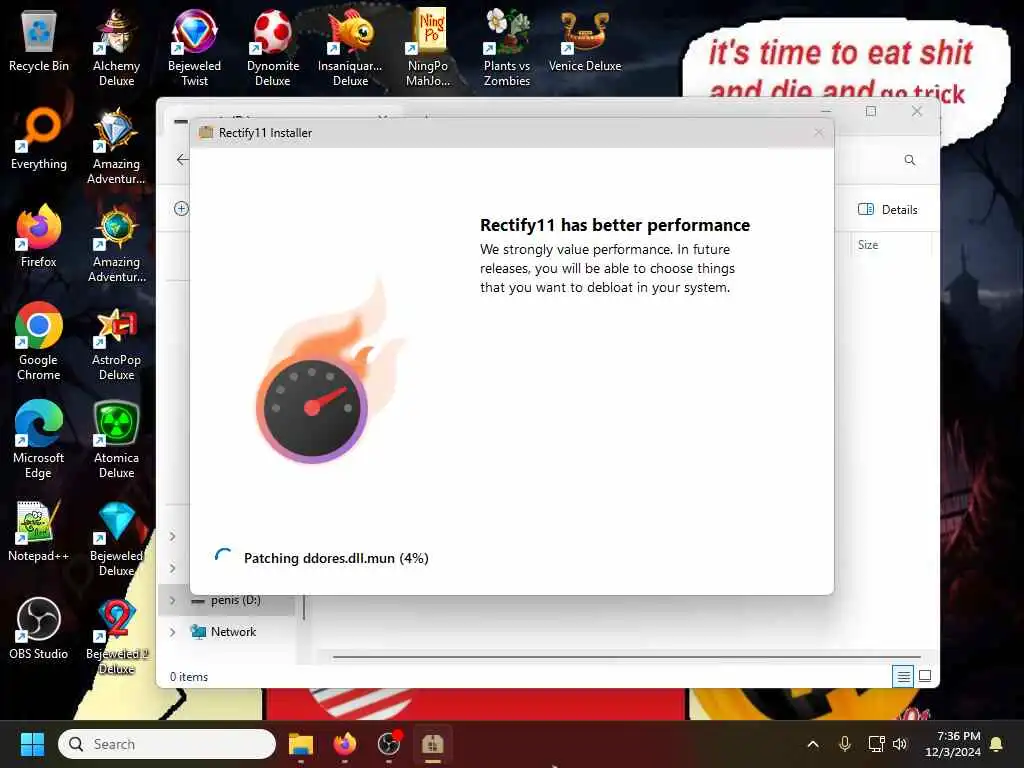
Task: Select Rectify11 Installer taskbar icon
Action: tap(432, 744)
